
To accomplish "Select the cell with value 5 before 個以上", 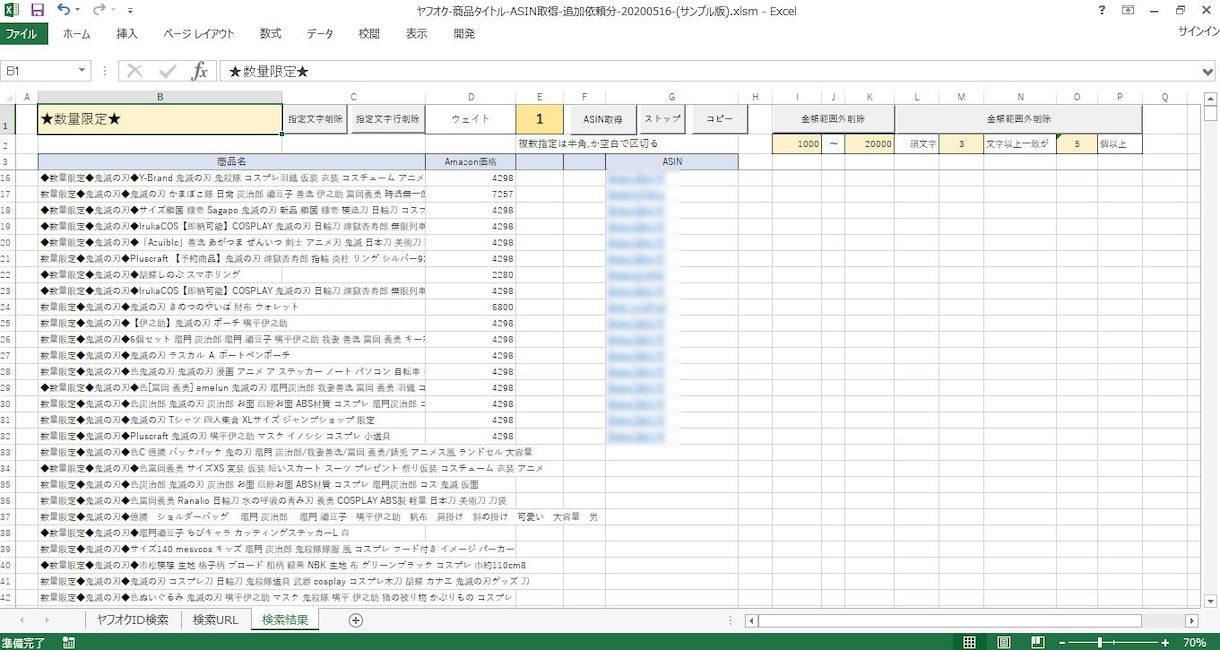I will coord(1077,144).
